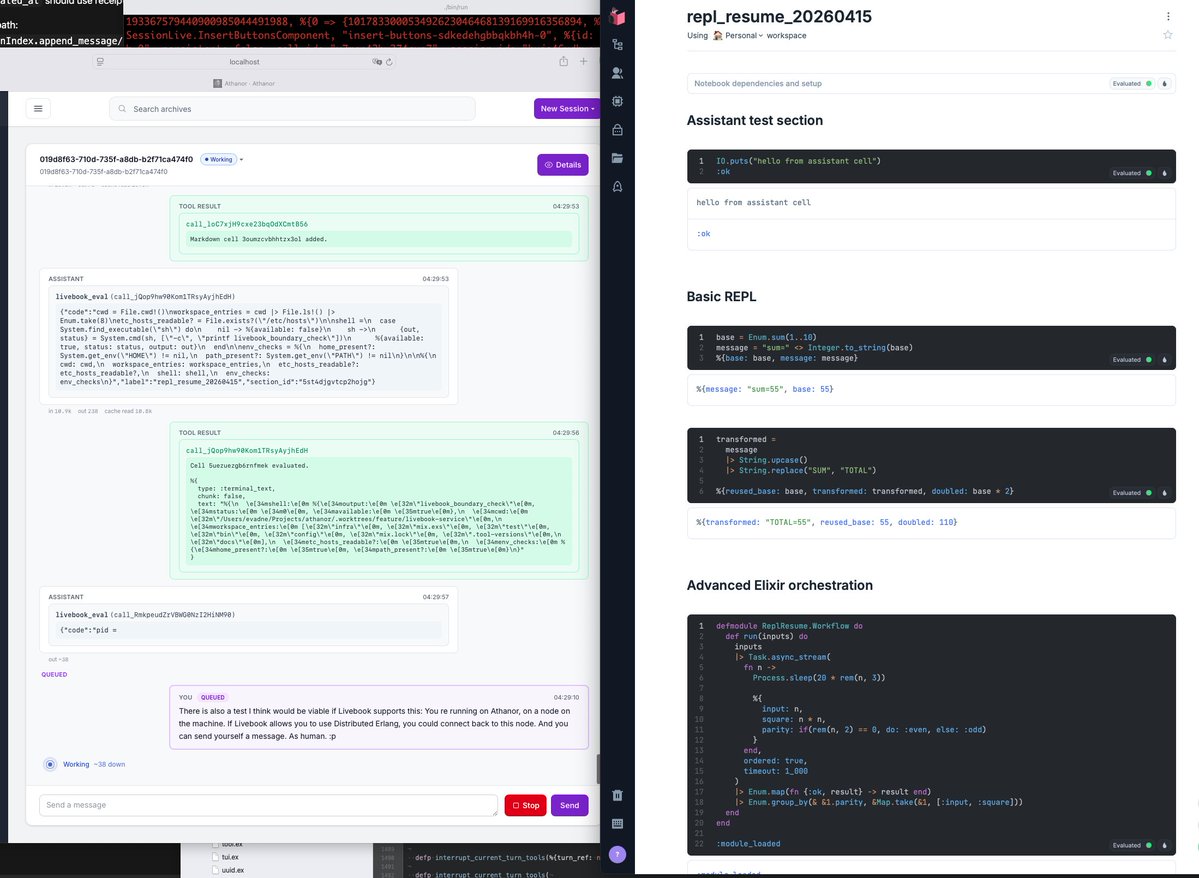The width and height of the screenshot is (1199, 878).
Task: Star the repl_resume_20260415 notebook
Action: click(1168, 34)
